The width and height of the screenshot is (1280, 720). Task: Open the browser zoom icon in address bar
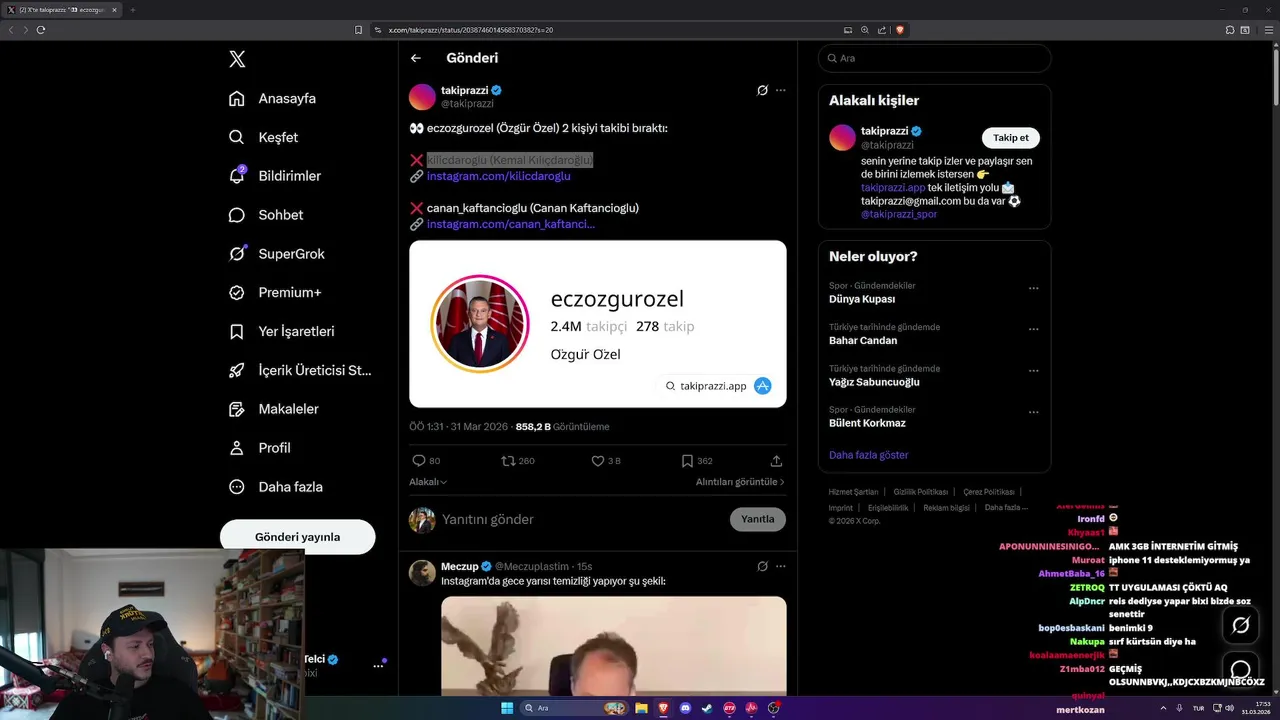coord(865,30)
